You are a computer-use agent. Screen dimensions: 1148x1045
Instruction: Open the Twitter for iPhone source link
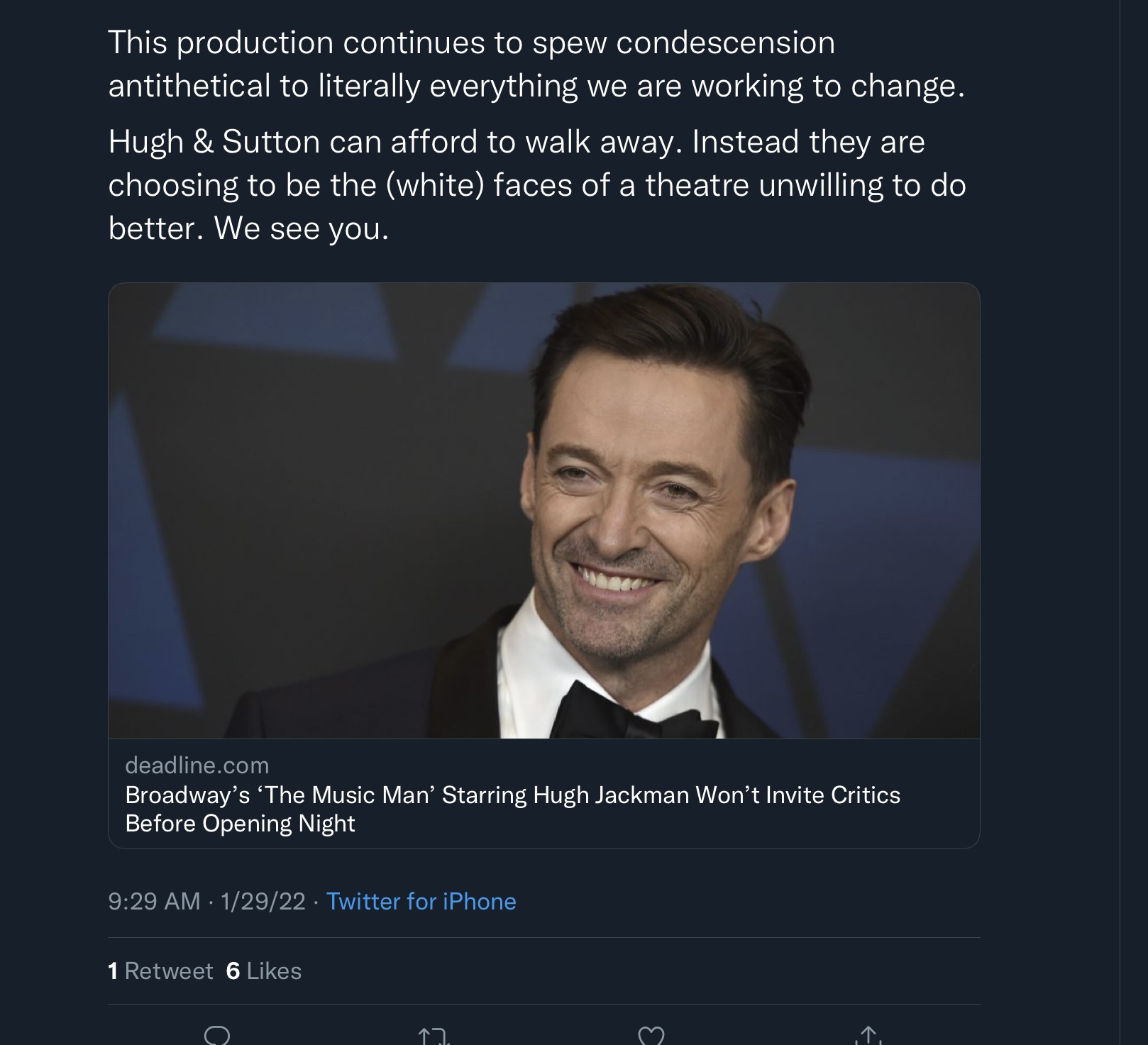pyautogui.click(x=421, y=901)
